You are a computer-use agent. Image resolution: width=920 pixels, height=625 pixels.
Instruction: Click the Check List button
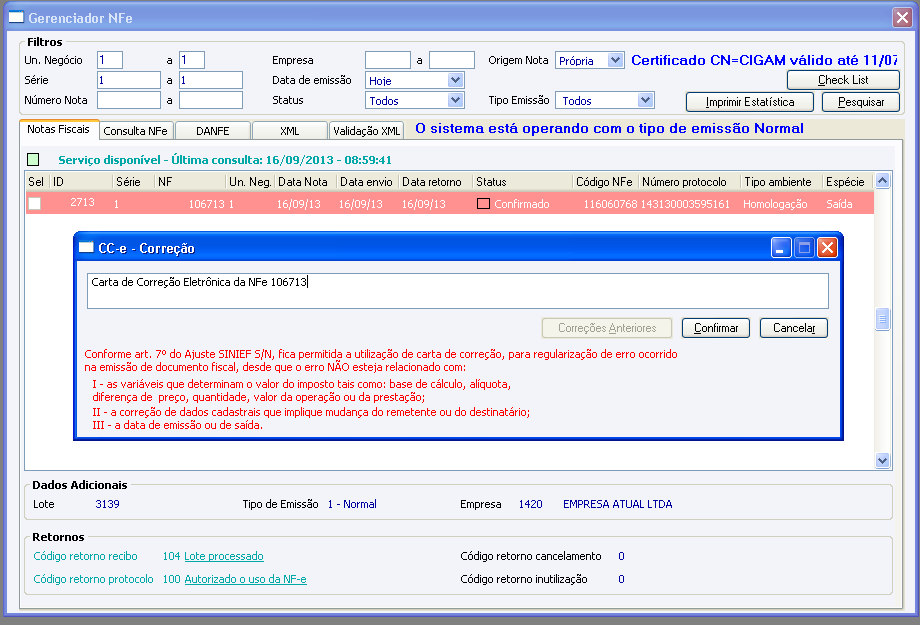pyautogui.click(x=843, y=80)
